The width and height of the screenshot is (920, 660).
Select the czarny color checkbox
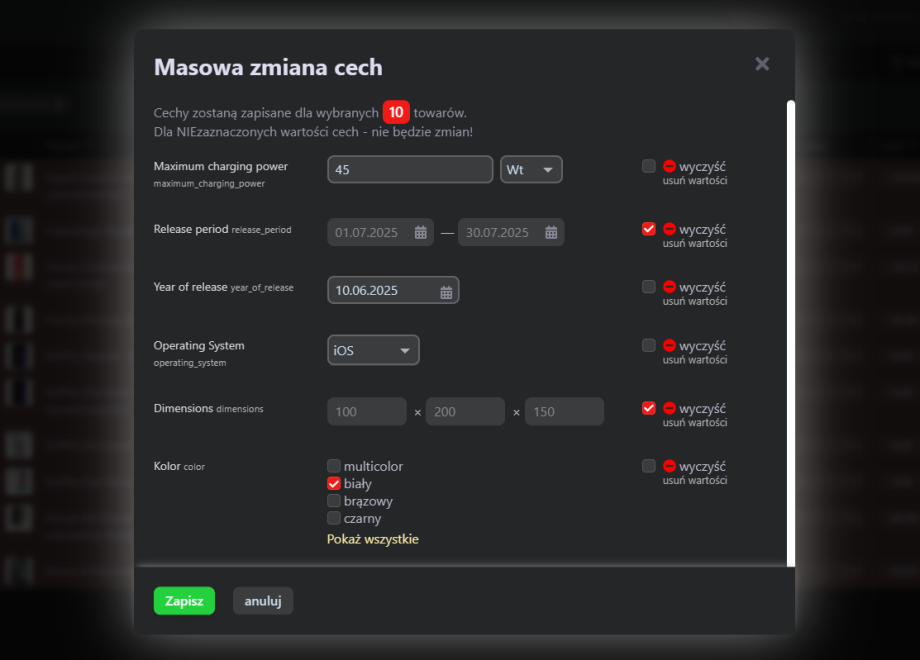334,518
